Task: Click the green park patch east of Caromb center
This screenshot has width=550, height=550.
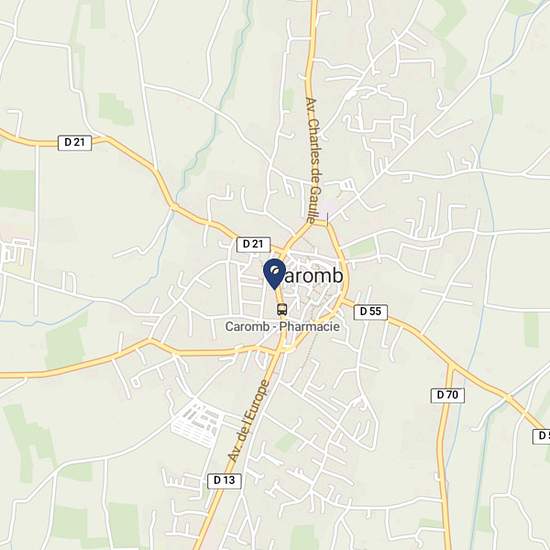Action: click(x=362, y=248)
